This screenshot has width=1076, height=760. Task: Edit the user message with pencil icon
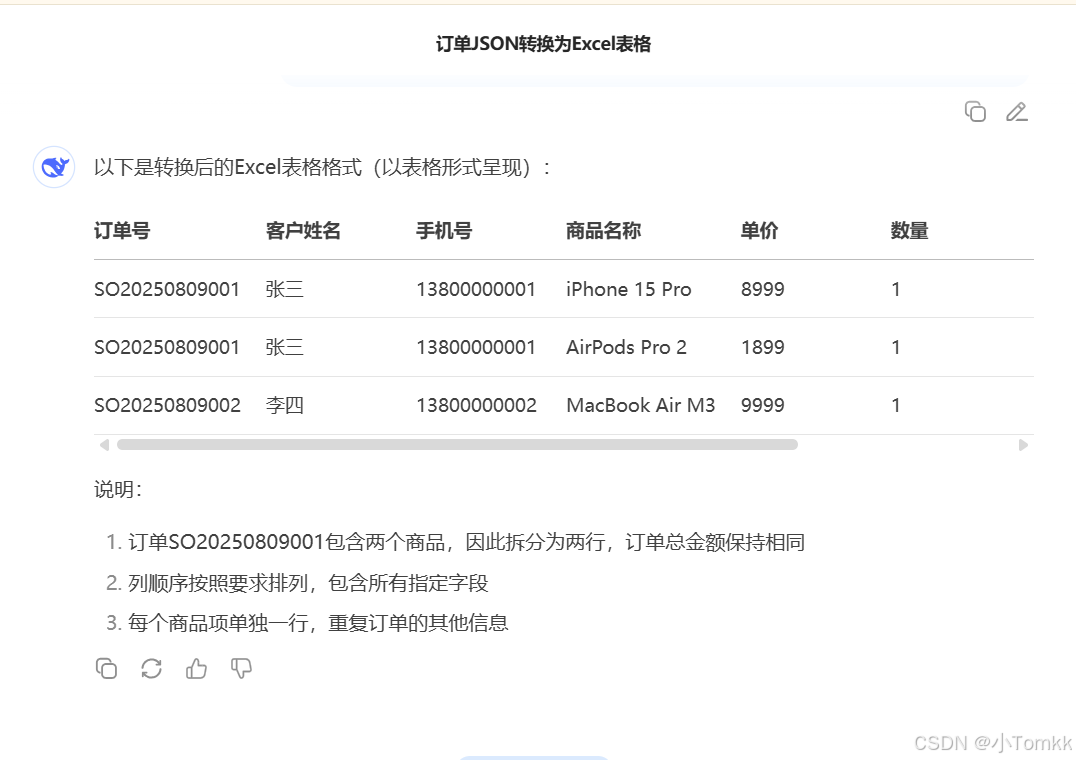pyautogui.click(x=1016, y=111)
